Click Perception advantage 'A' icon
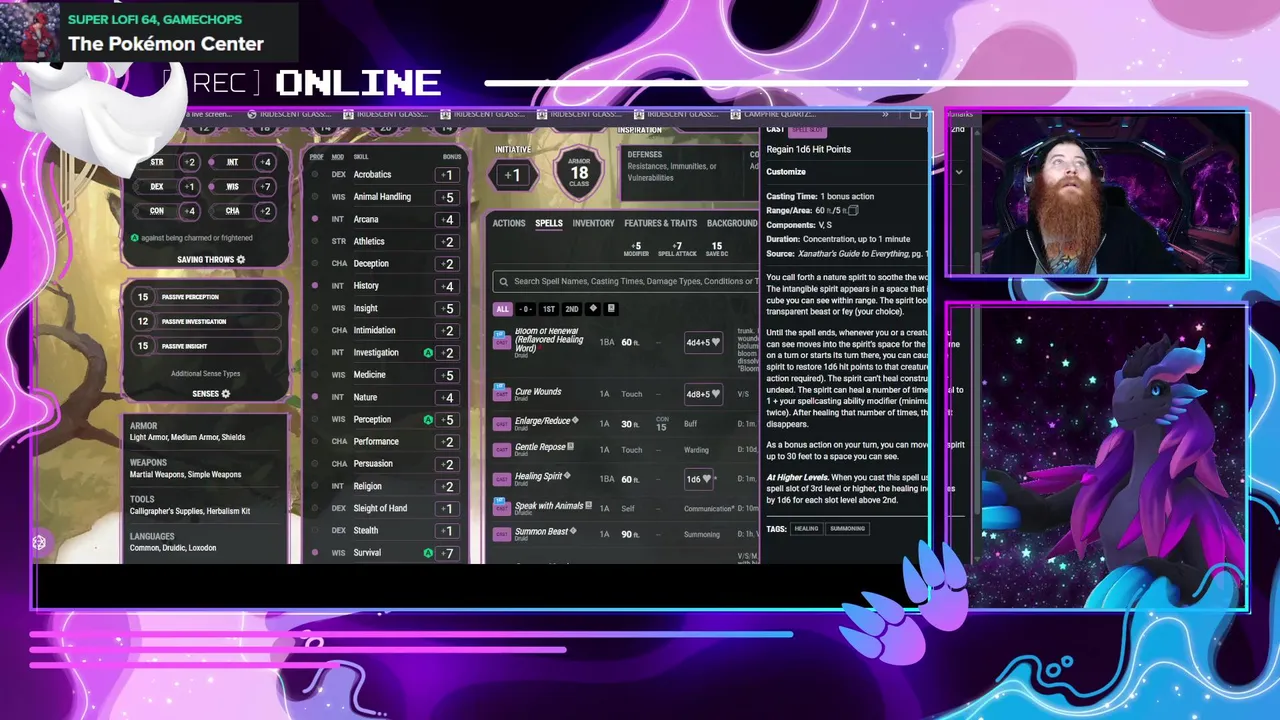The image size is (1280, 720). click(x=428, y=419)
